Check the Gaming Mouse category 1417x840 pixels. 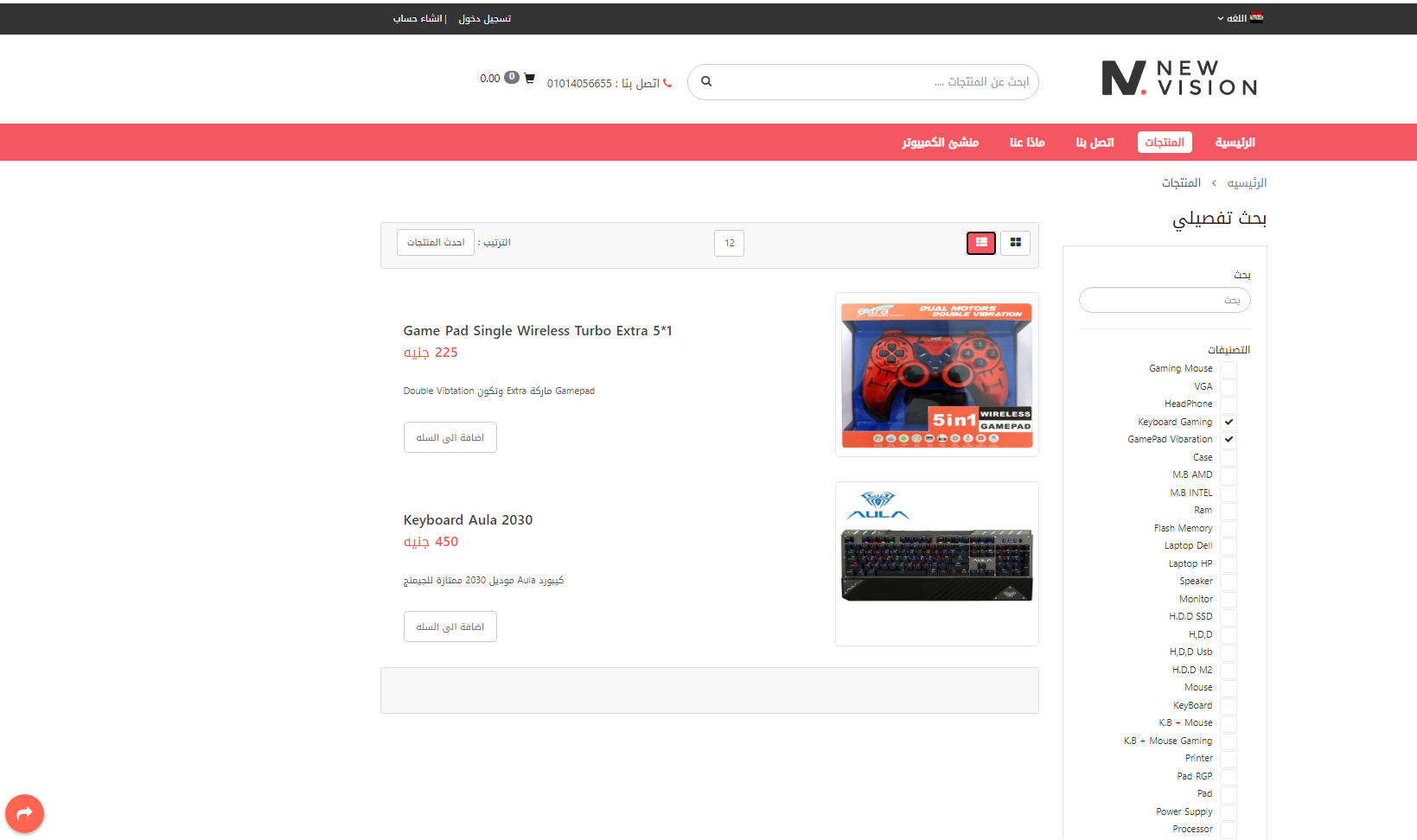tap(1229, 369)
